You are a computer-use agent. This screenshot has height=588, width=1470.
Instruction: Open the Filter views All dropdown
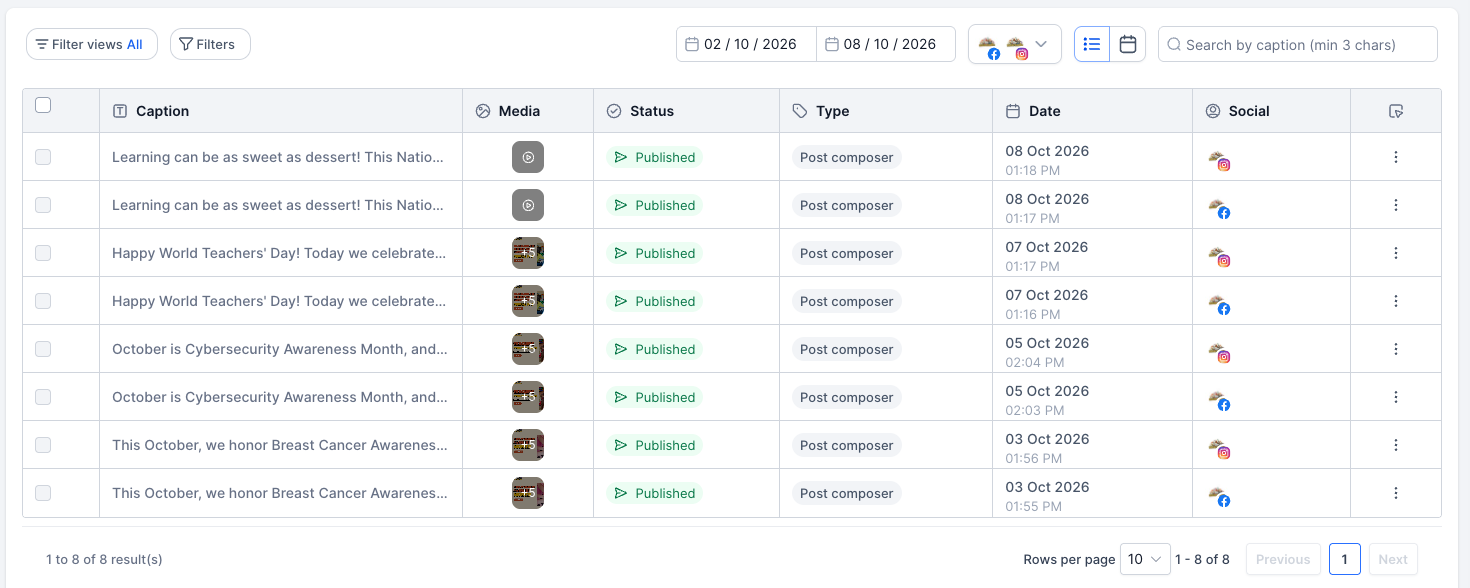pos(92,44)
